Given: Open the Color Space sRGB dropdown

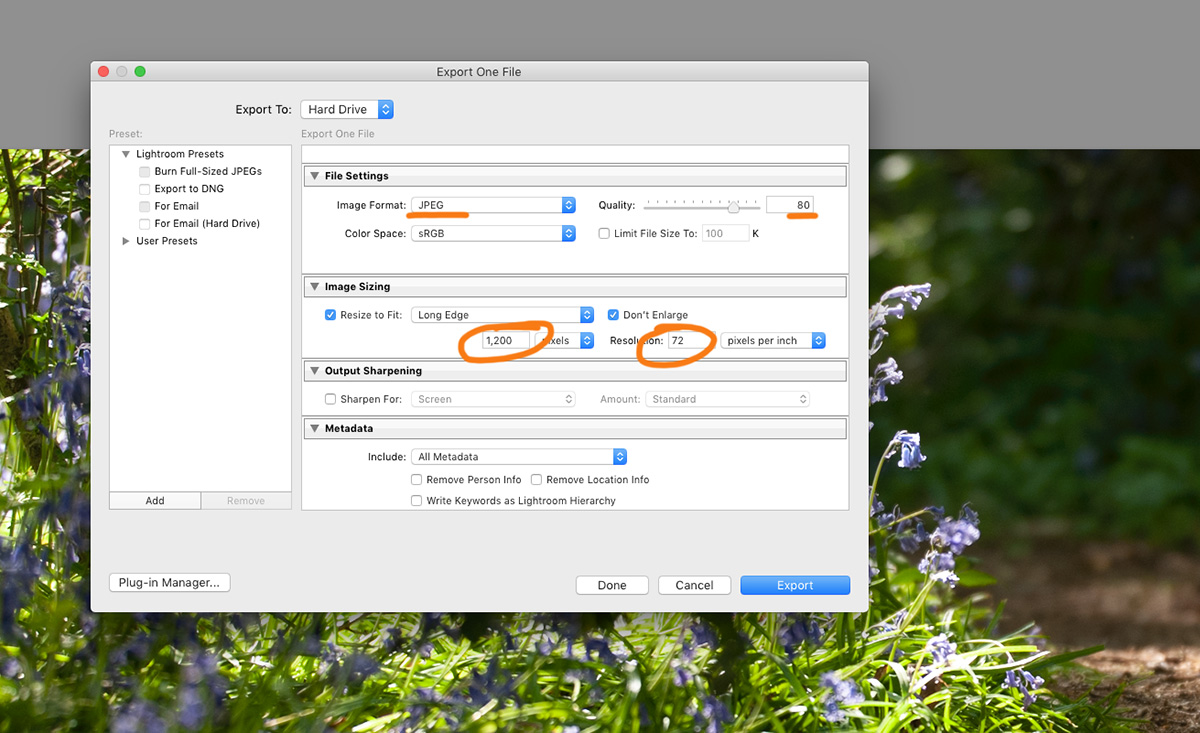Looking at the screenshot, I should (493, 233).
